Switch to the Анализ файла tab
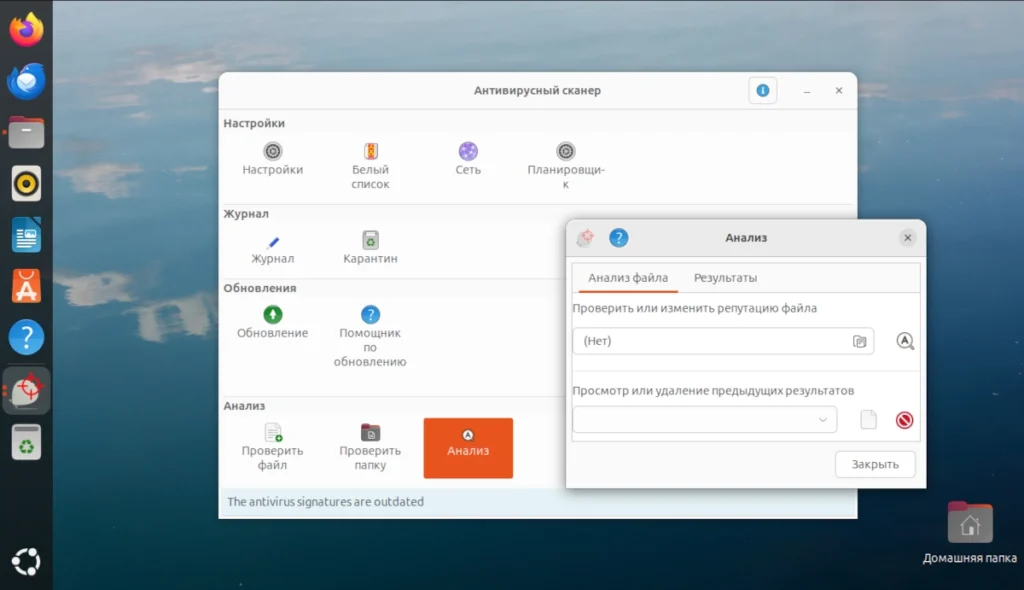The image size is (1024, 590). 628,278
